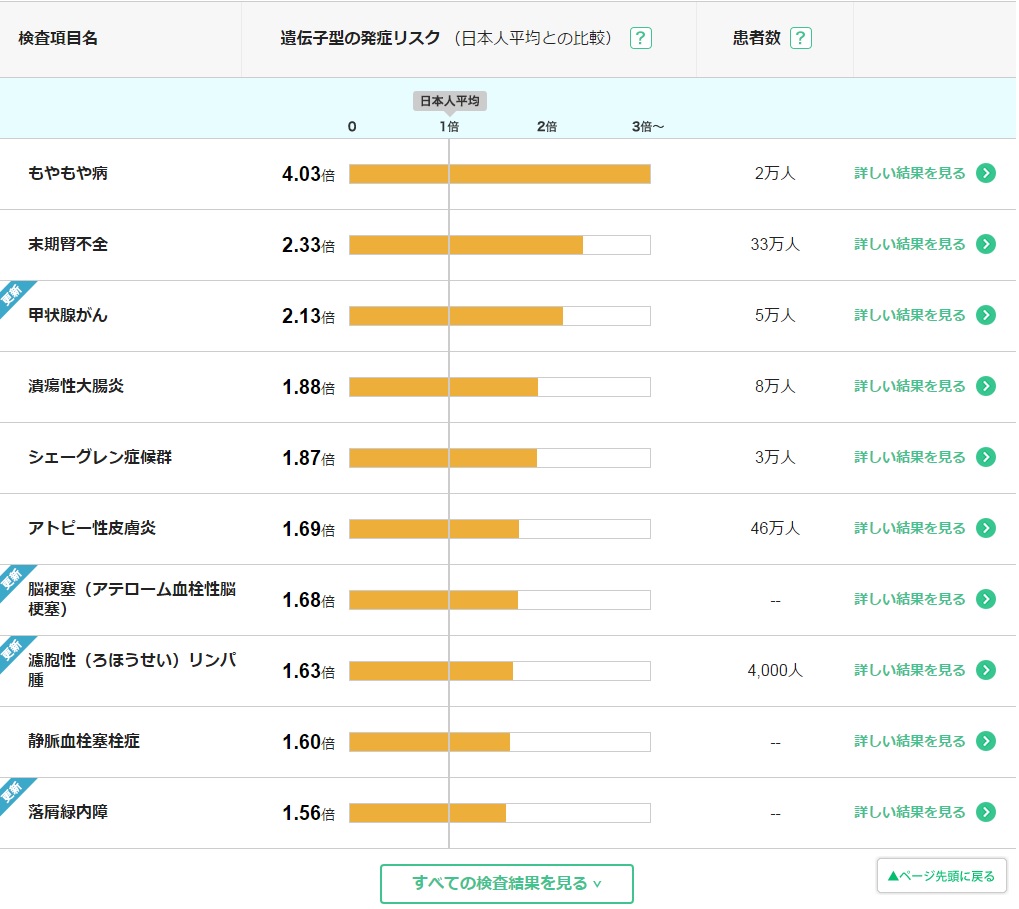Image resolution: width=1019 pixels, height=909 pixels.
Task: Click the help icon beside 患者数
Action: [x=802, y=38]
